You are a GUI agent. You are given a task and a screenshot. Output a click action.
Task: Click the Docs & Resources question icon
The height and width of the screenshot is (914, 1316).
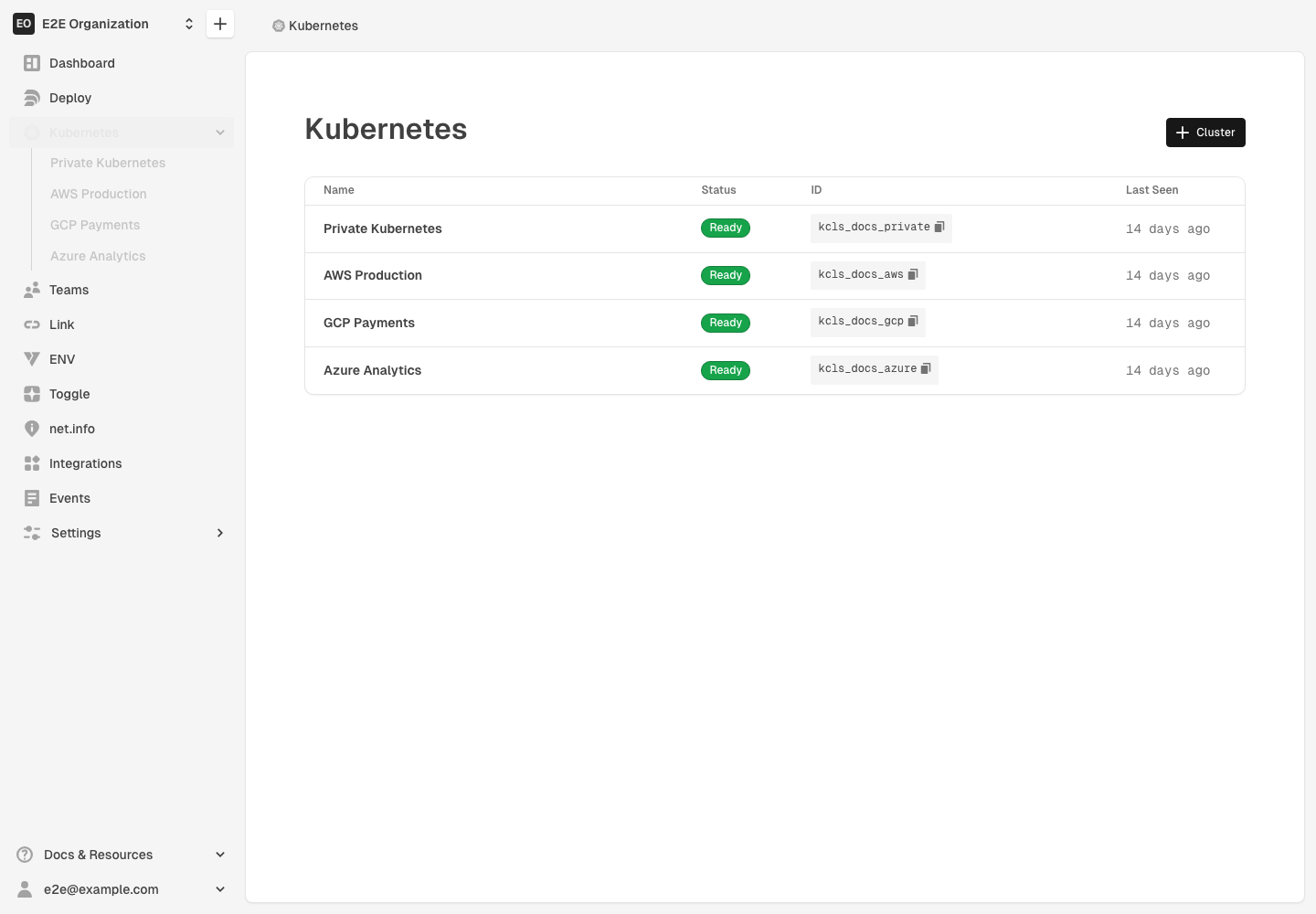(25, 855)
